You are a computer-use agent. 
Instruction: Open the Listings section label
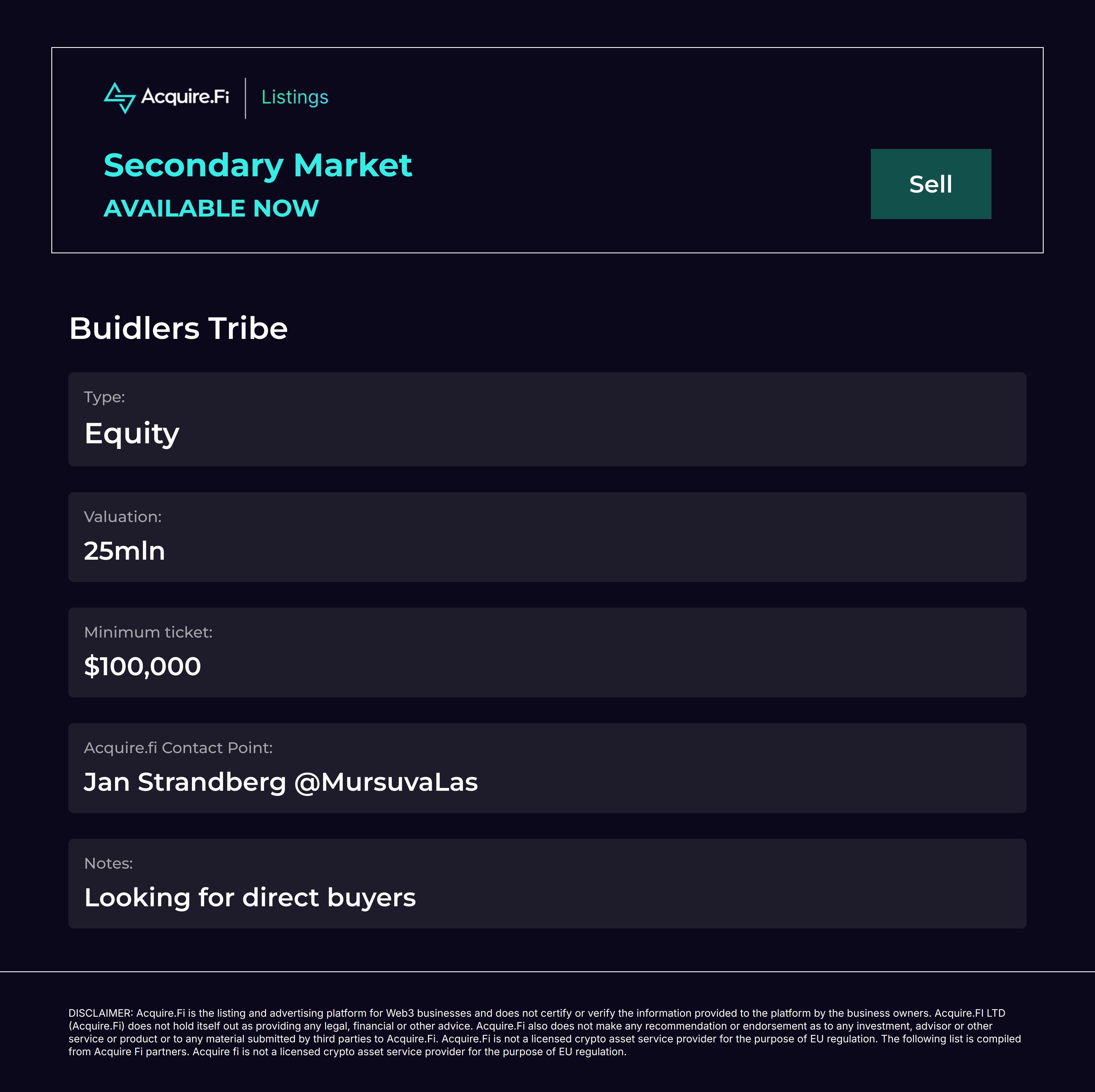pyautogui.click(x=295, y=97)
